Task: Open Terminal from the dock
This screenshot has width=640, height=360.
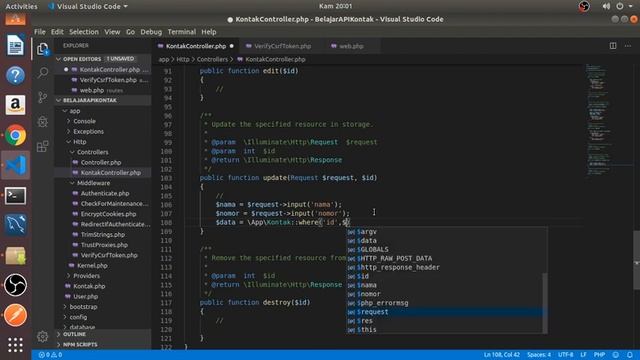Action: 16,196
